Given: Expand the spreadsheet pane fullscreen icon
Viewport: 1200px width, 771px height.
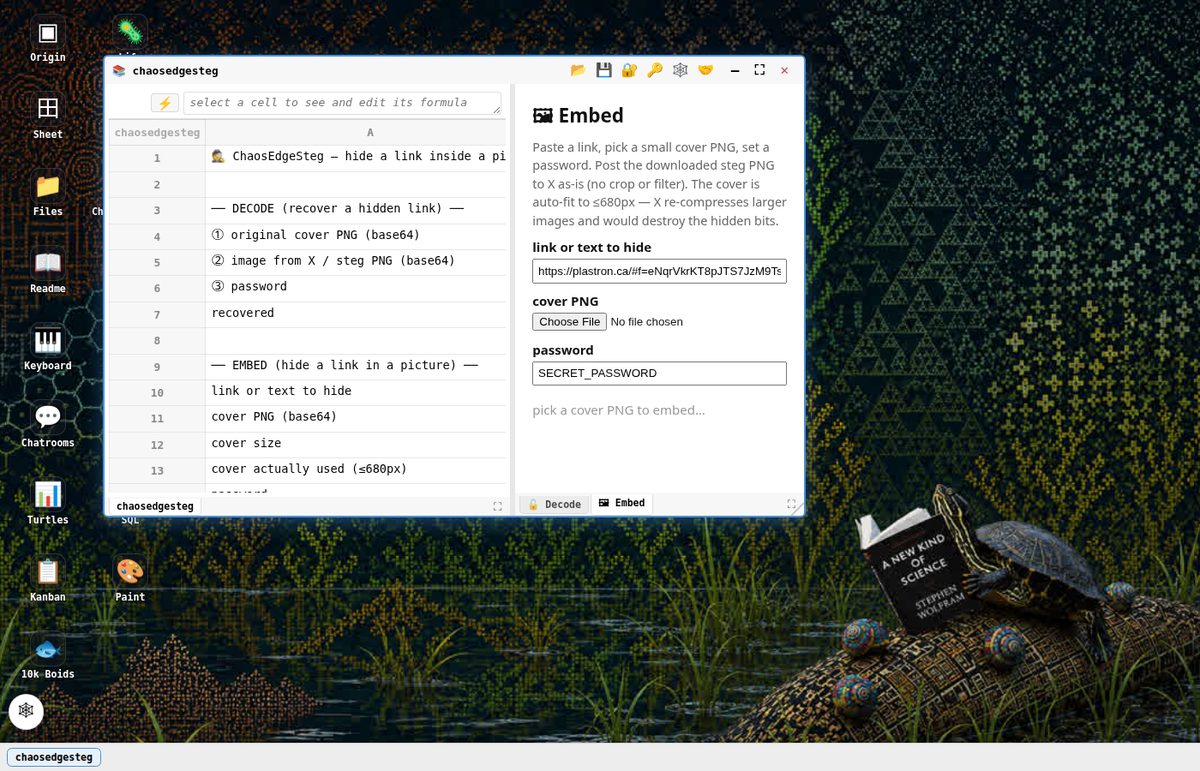Looking at the screenshot, I should 497,506.
